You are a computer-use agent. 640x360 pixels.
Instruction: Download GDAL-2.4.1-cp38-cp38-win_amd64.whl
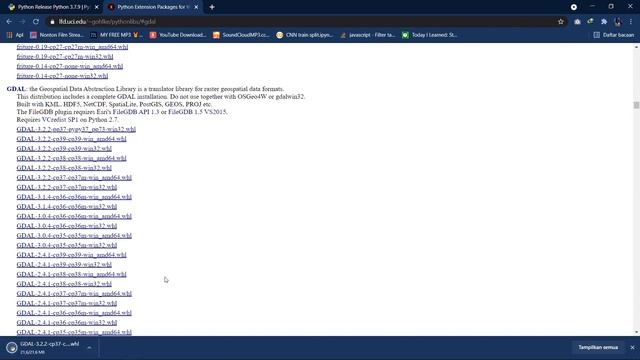coord(71,274)
